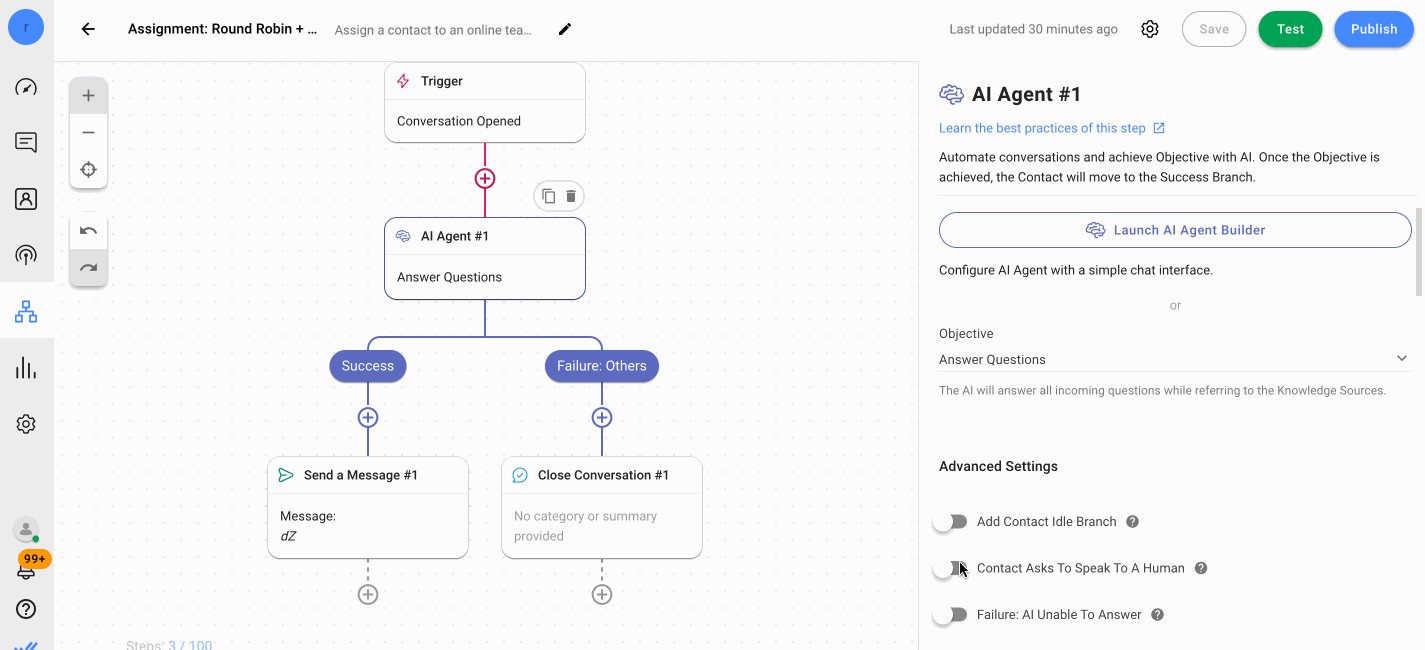Add step under Failure: Others branch
Screen dimensions: 1425x650
(601, 417)
